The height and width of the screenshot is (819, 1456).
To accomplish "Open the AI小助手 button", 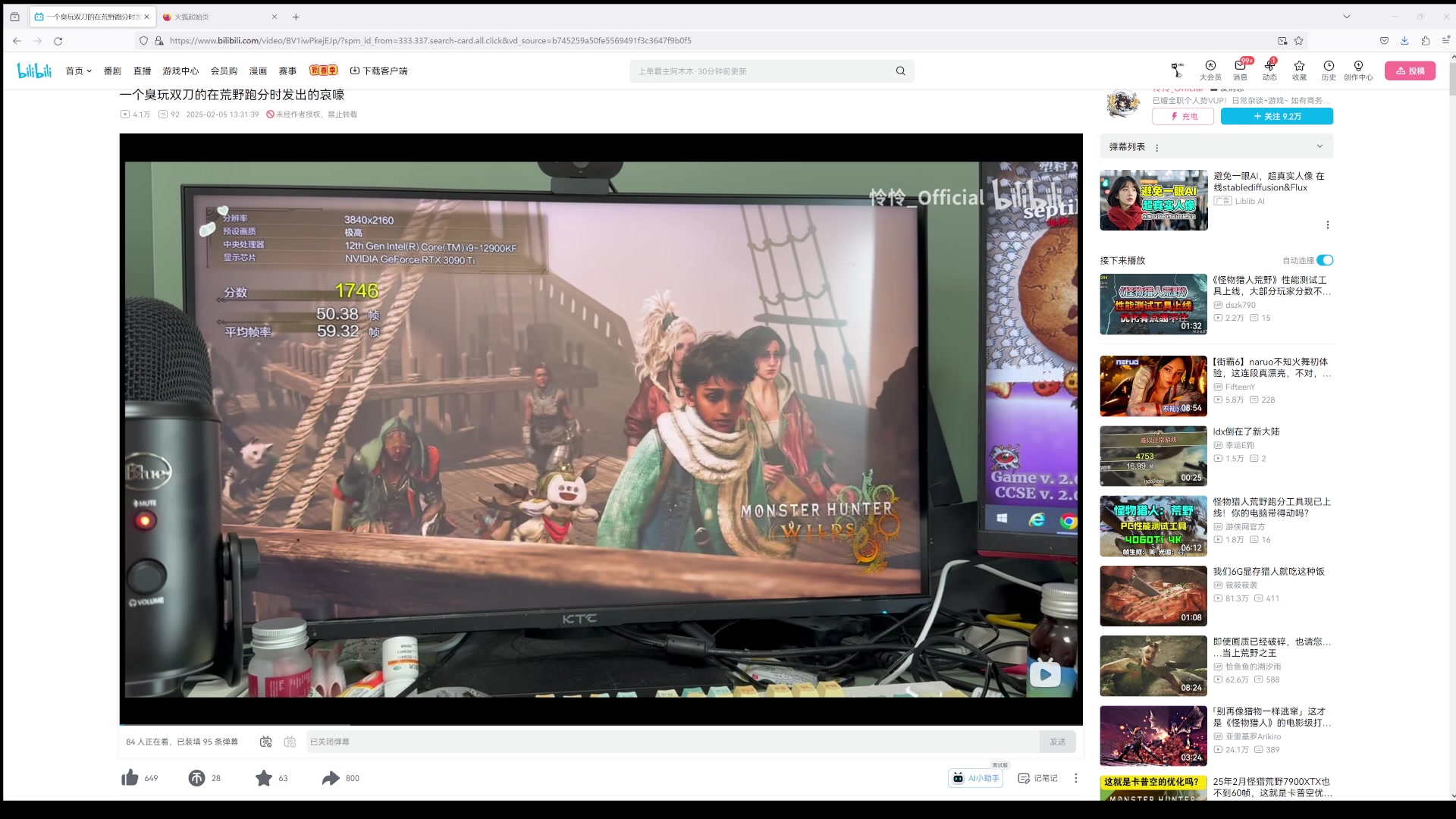I will coord(976,778).
